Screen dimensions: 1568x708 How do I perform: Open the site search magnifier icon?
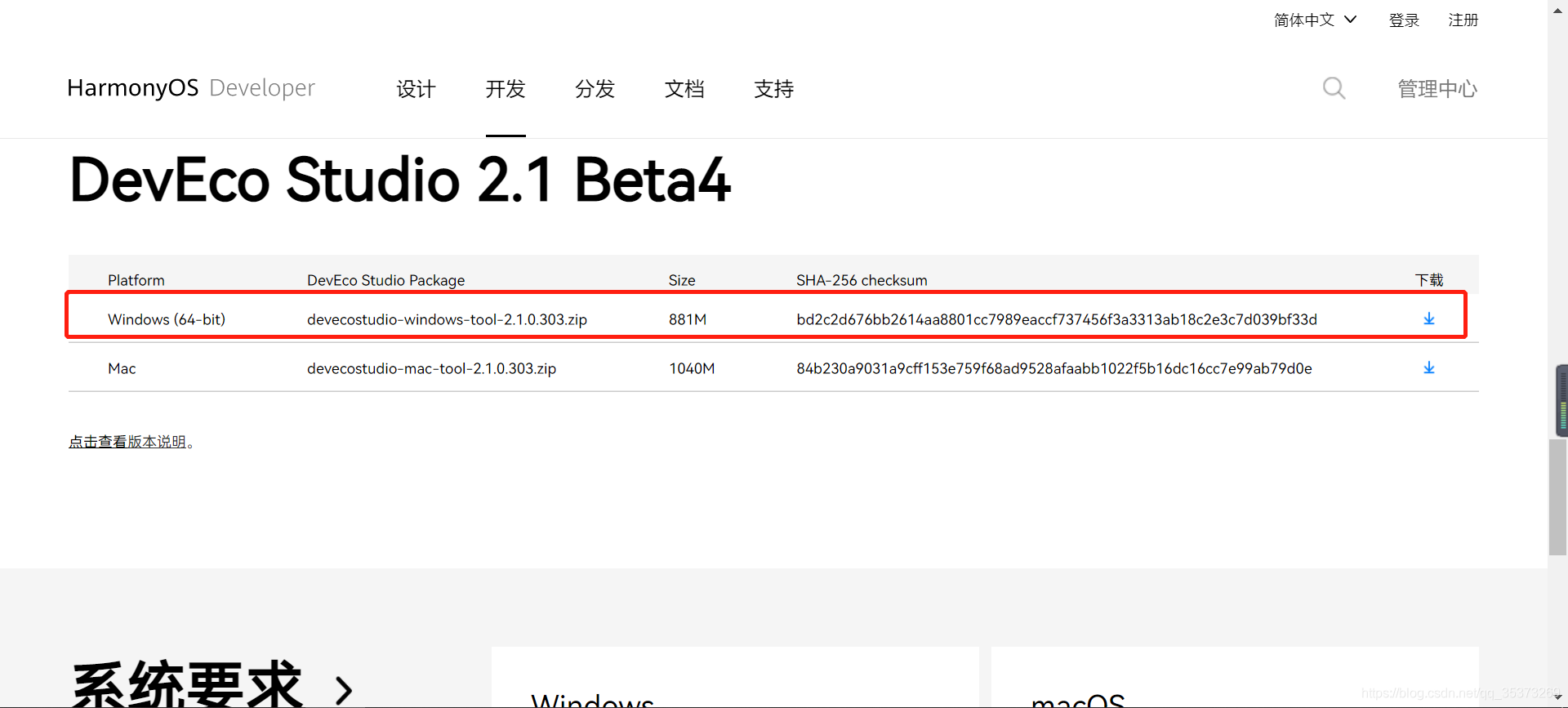[x=1334, y=88]
